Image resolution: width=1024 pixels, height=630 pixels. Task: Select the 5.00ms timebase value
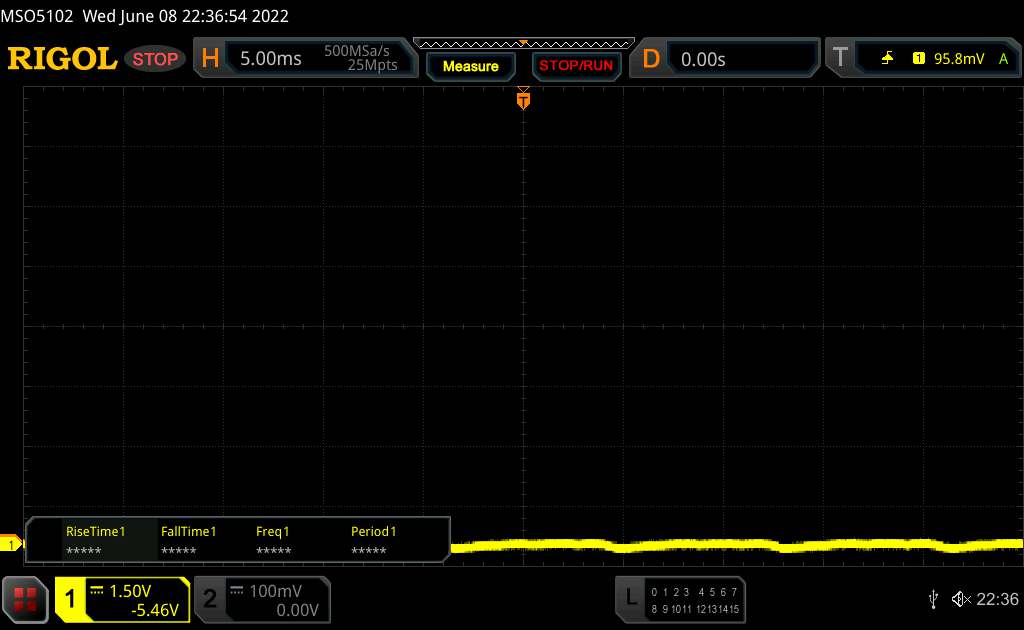coord(270,59)
